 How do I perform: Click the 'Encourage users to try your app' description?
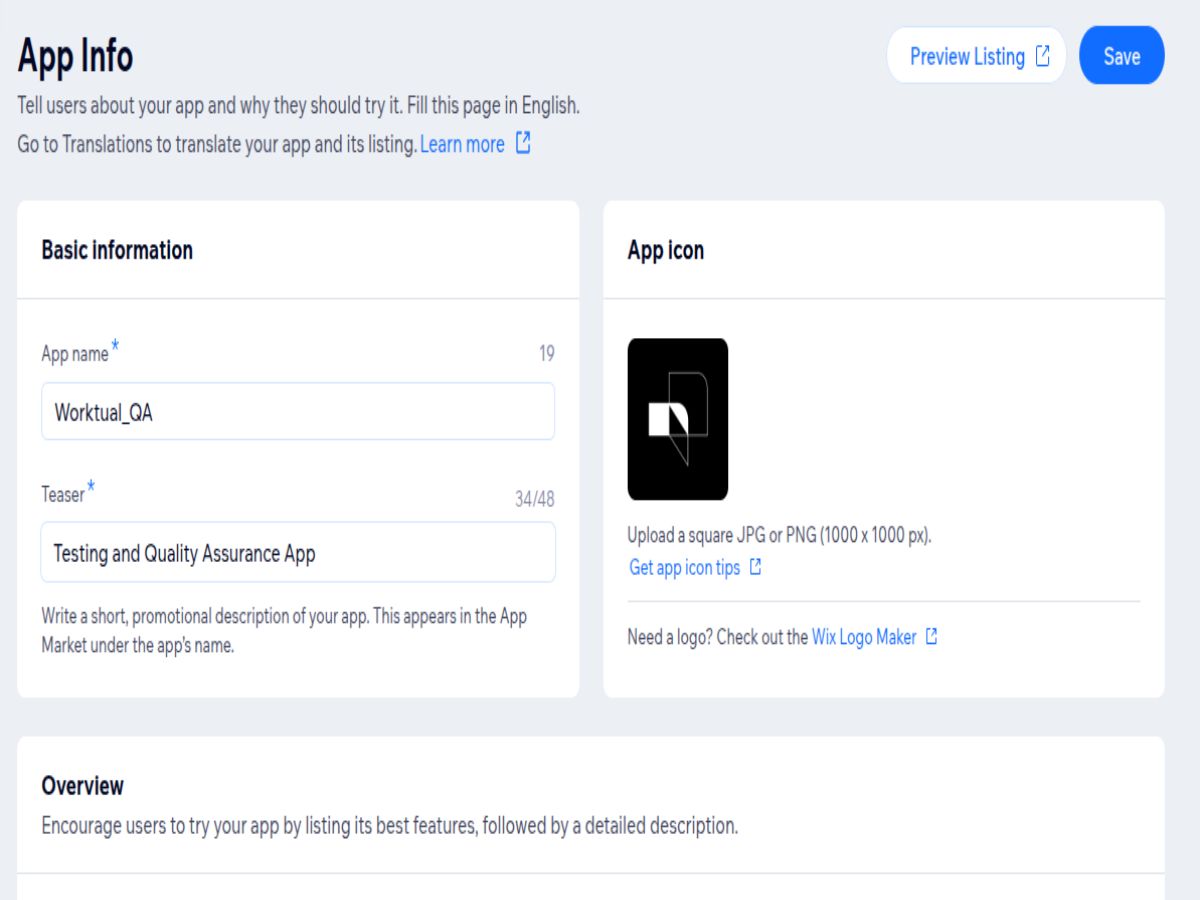point(390,827)
